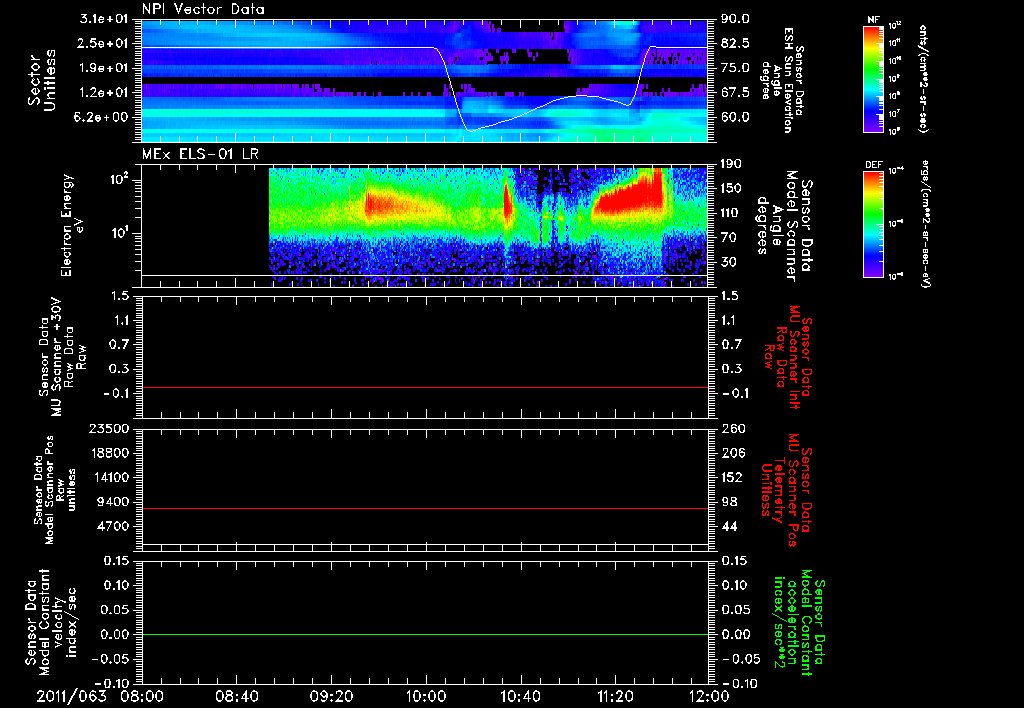The height and width of the screenshot is (708, 1024).
Task: Click the red horizontal line in MU Scanner +30V panel
Action: (x=424, y=387)
